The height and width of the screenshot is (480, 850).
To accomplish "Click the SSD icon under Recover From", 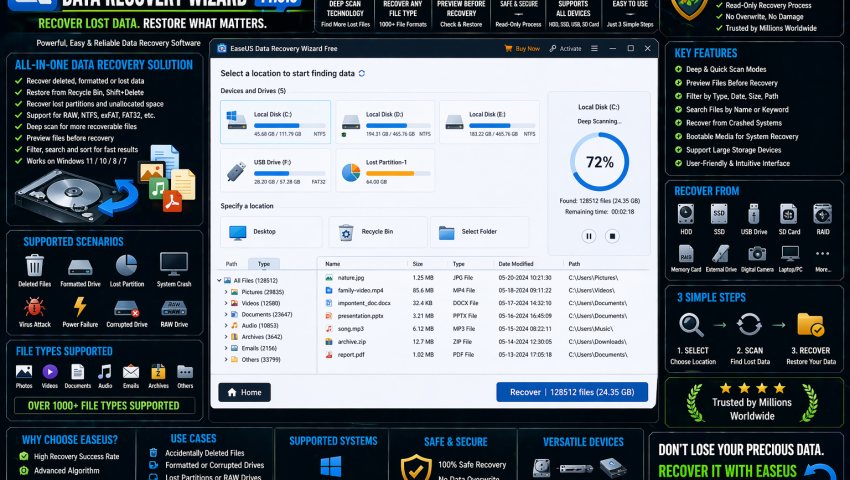I will [x=719, y=214].
